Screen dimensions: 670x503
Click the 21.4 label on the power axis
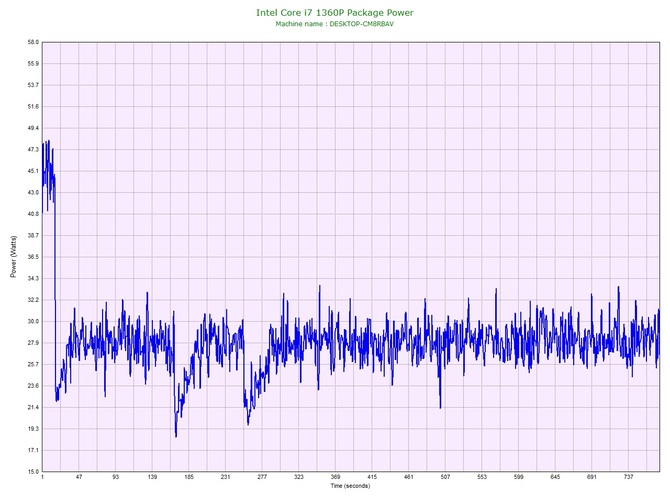click(x=32, y=407)
